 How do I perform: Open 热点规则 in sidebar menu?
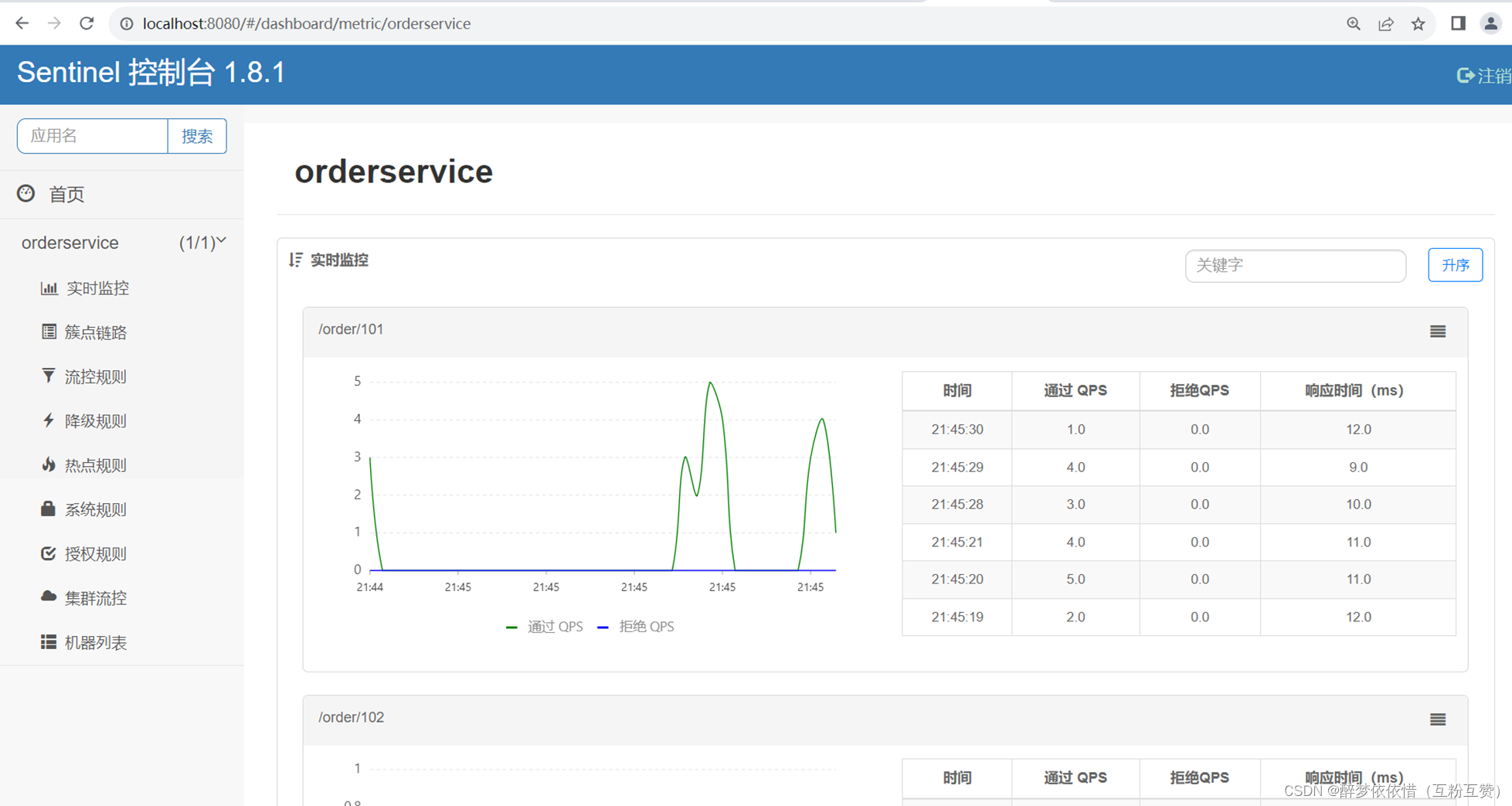96,465
